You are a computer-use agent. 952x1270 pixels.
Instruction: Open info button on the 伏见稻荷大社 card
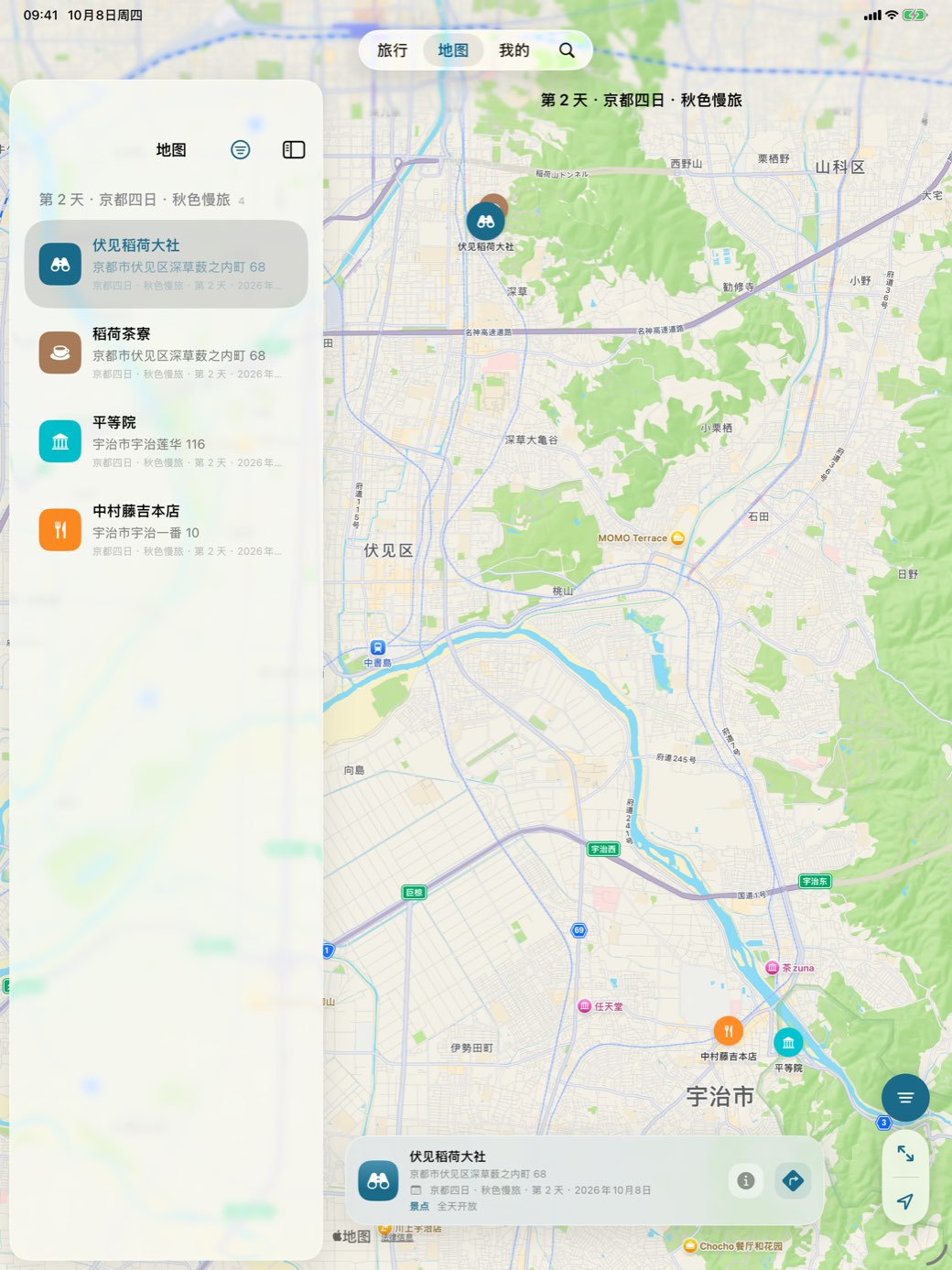pyautogui.click(x=746, y=1180)
